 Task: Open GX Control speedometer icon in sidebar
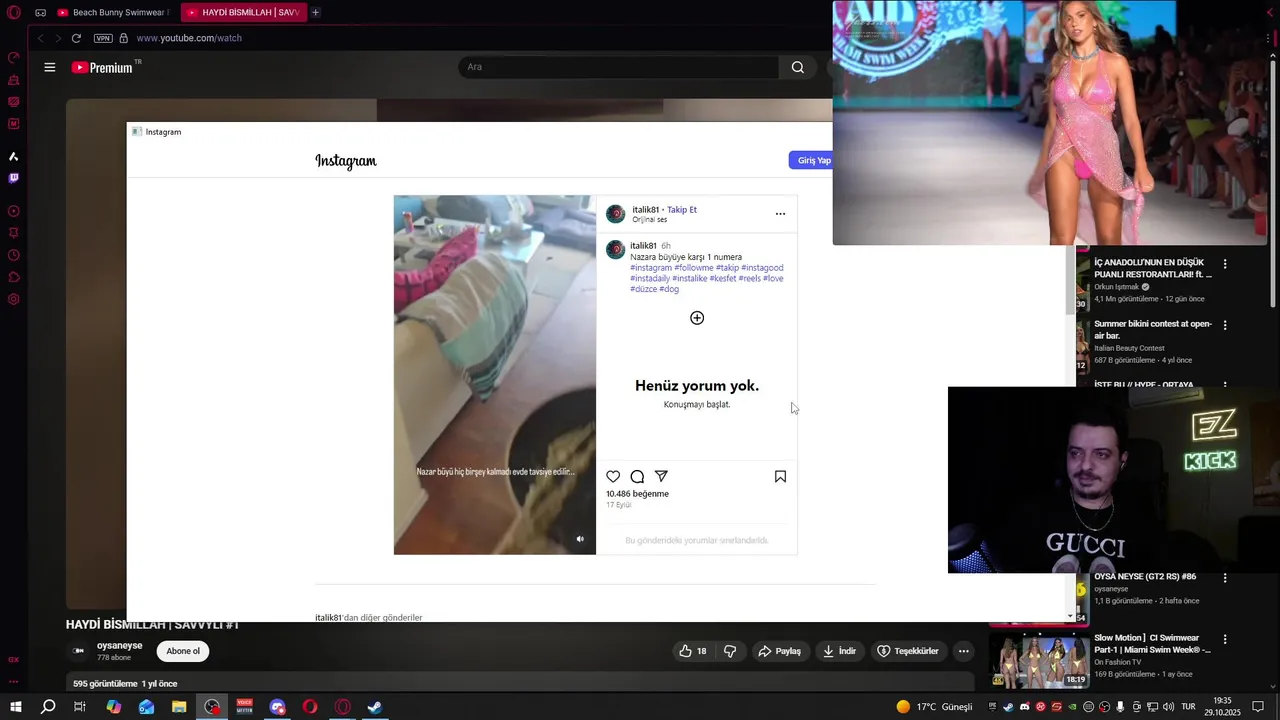14,58
